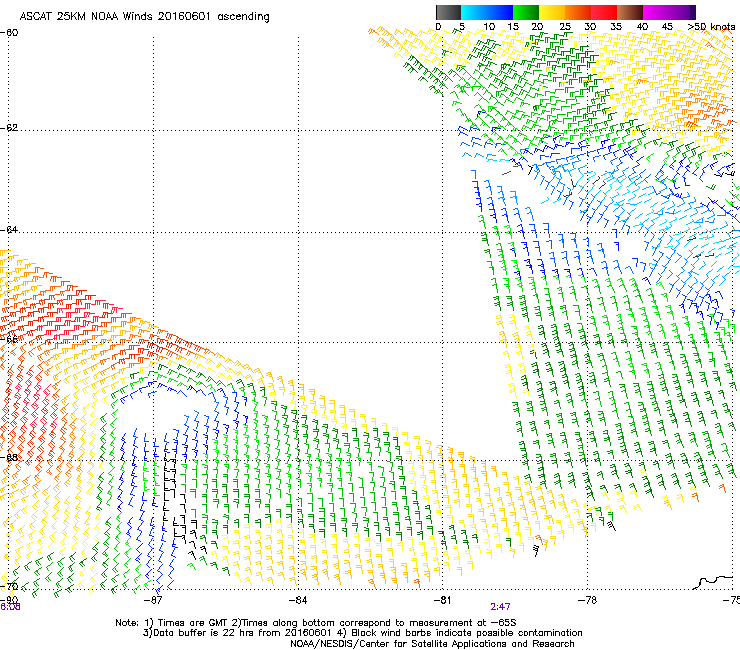Click the '-87' longitude label
This screenshot has width=740, height=650.
(x=152, y=600)
